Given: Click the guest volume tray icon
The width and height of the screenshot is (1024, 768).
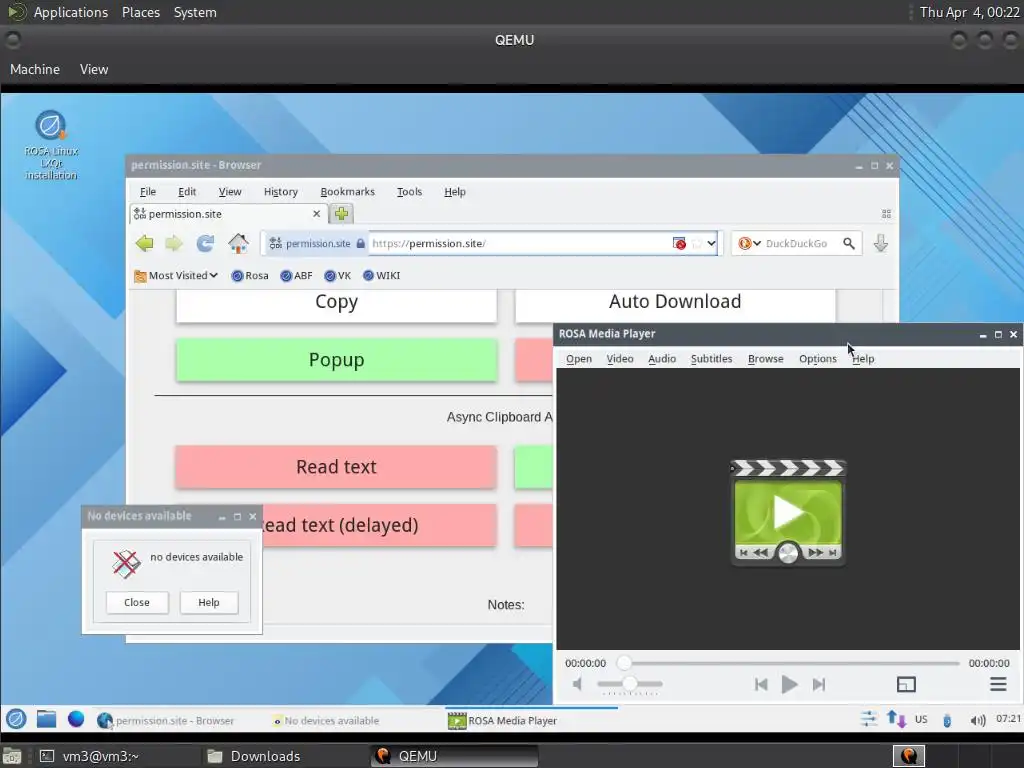Looking at the screenshot, I should 978,720.
